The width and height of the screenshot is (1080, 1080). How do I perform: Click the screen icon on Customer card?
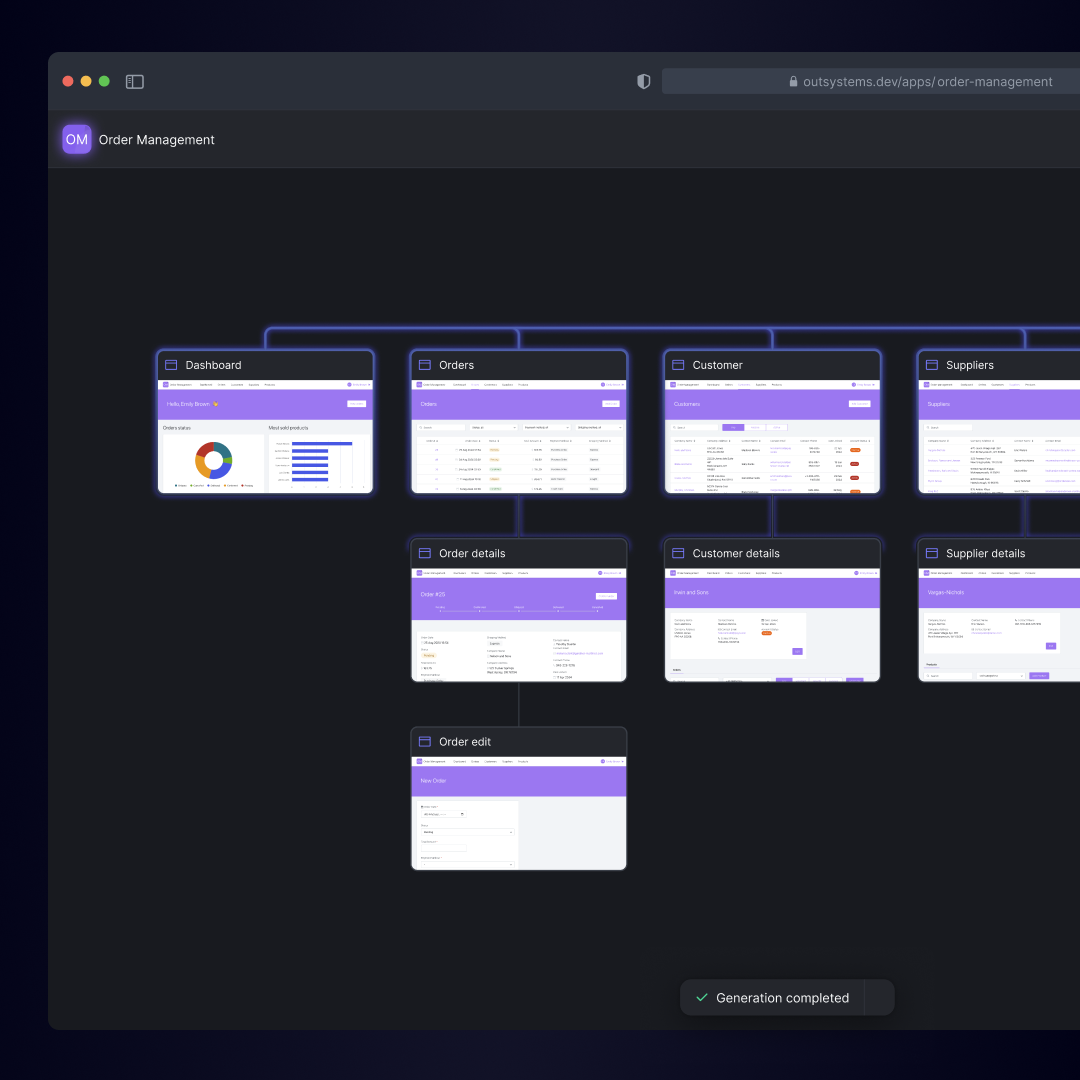click(x=679, y=365)
